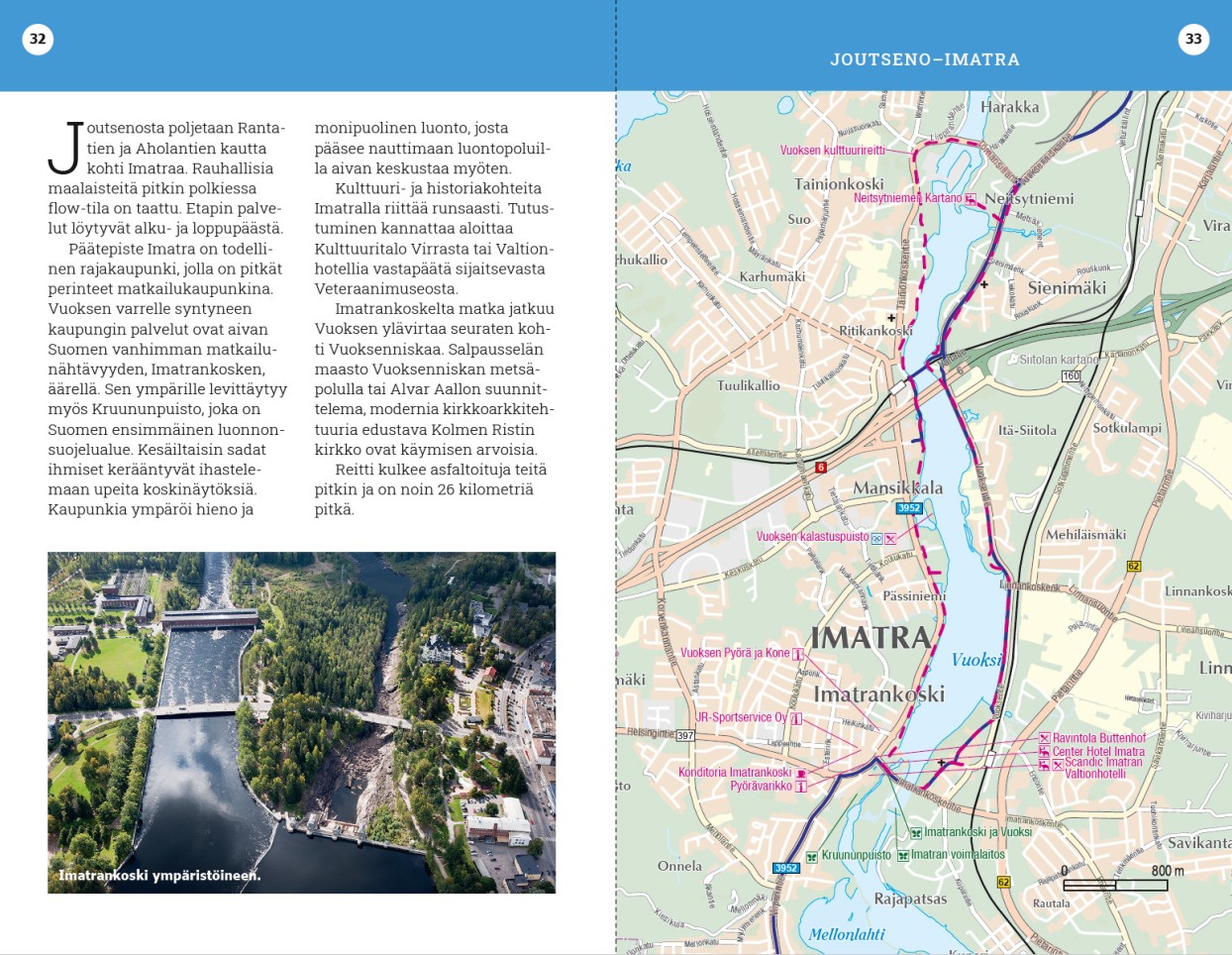Screen dimensions: 1232x955
Task: Click the 800 m map scale bar
Action: pos(1115,885)
